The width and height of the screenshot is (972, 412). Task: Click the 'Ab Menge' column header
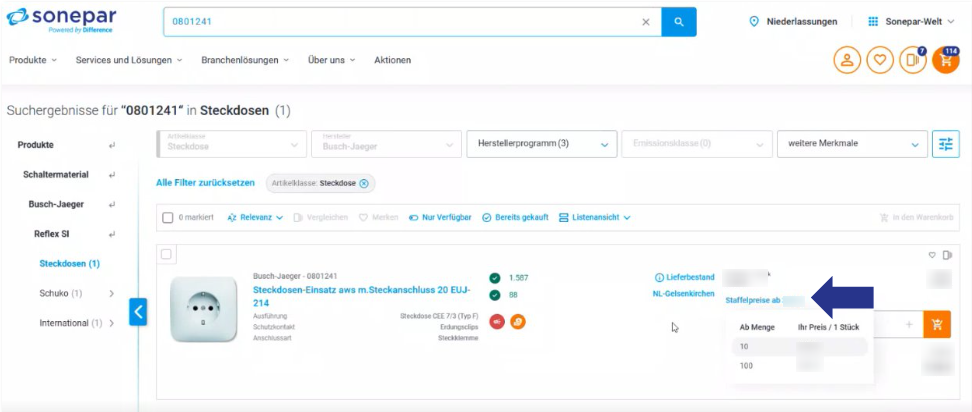[x=757, y=327]
